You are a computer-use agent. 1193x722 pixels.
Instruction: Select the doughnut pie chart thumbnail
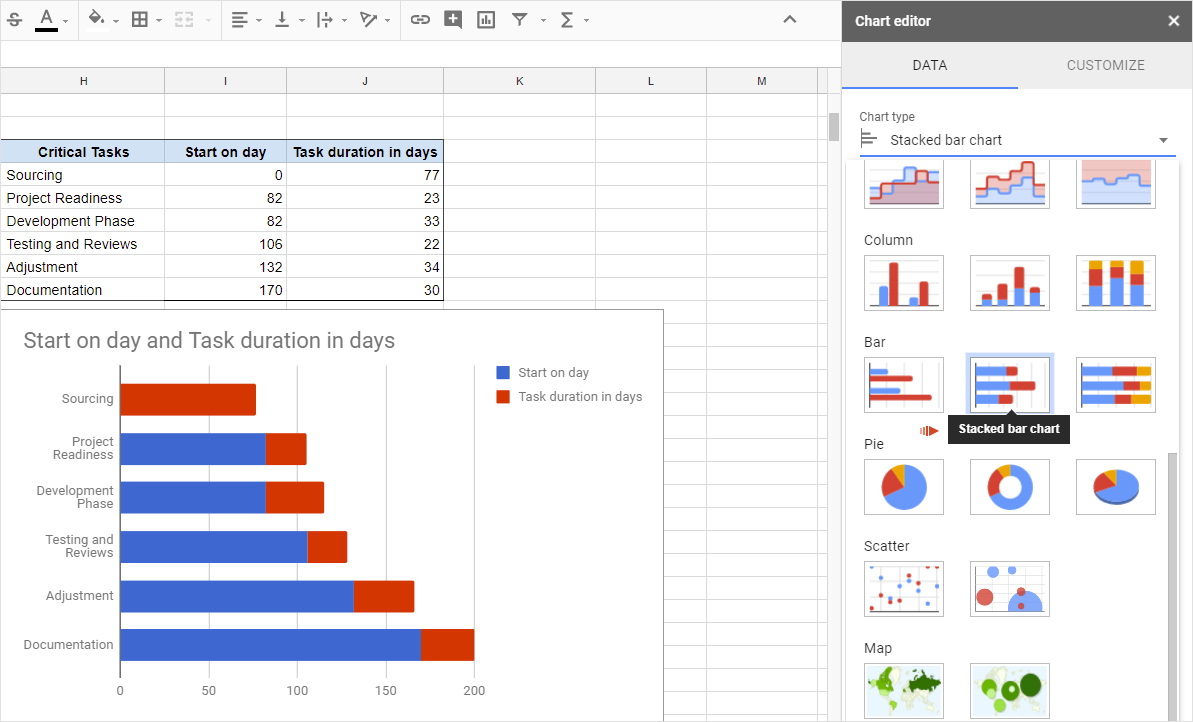click(x=1009, y=487)
